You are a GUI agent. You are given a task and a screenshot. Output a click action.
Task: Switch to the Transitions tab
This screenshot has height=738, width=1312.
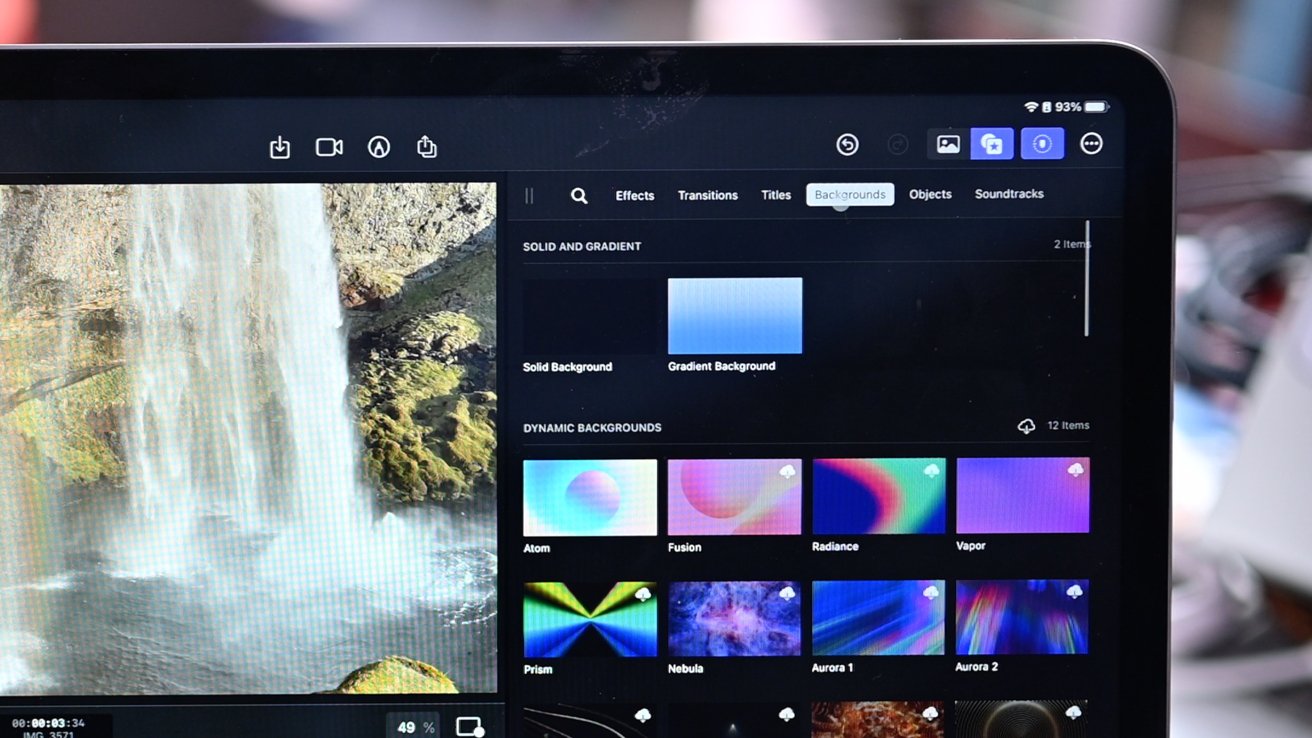(707, 195)
